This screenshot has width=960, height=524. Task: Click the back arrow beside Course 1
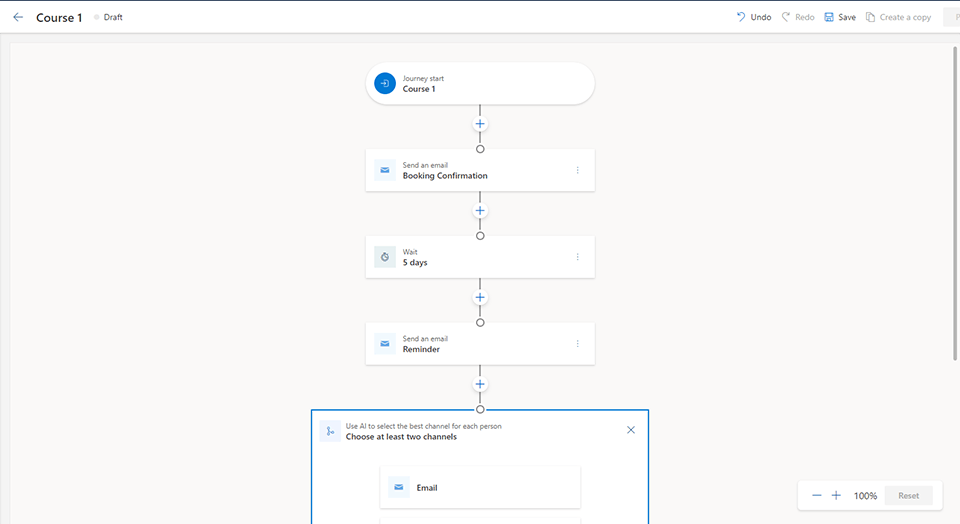[18, 17]
